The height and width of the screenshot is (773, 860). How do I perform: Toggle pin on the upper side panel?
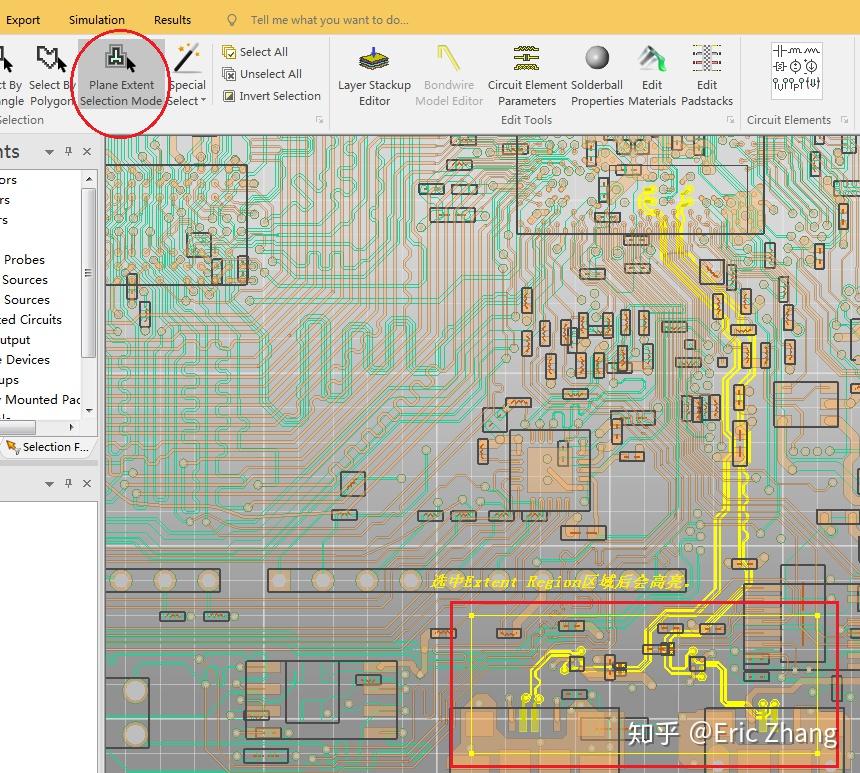[x=69, y=151]
